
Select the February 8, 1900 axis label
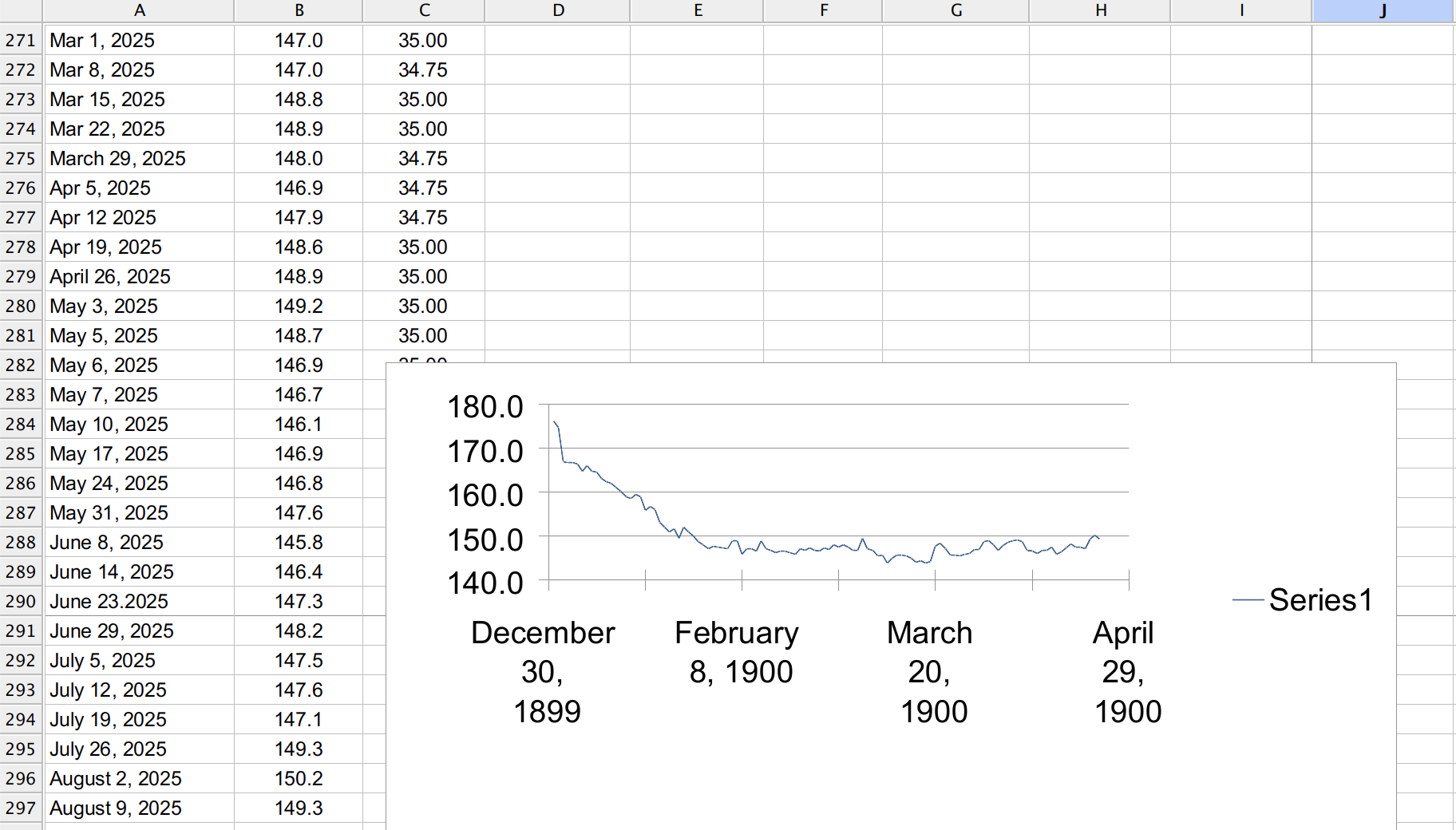738,652
